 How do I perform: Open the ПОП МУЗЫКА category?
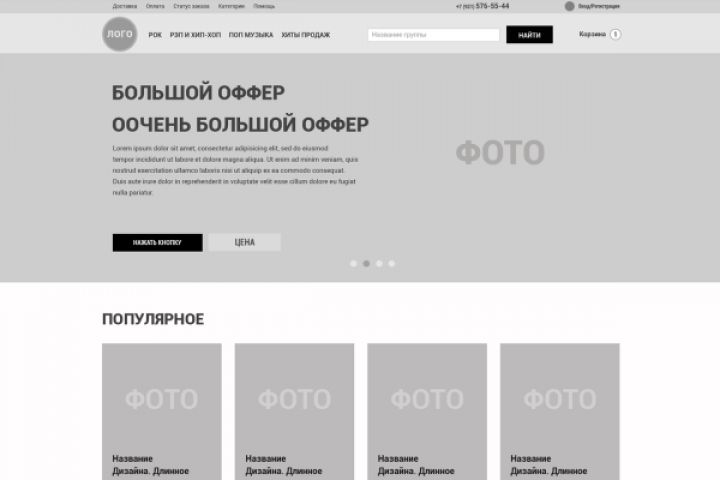click(x=251, y=35)
